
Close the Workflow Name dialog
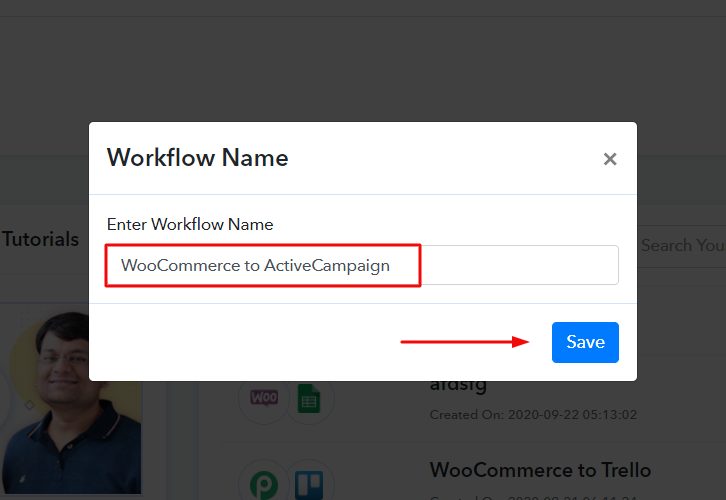point(610,159)
